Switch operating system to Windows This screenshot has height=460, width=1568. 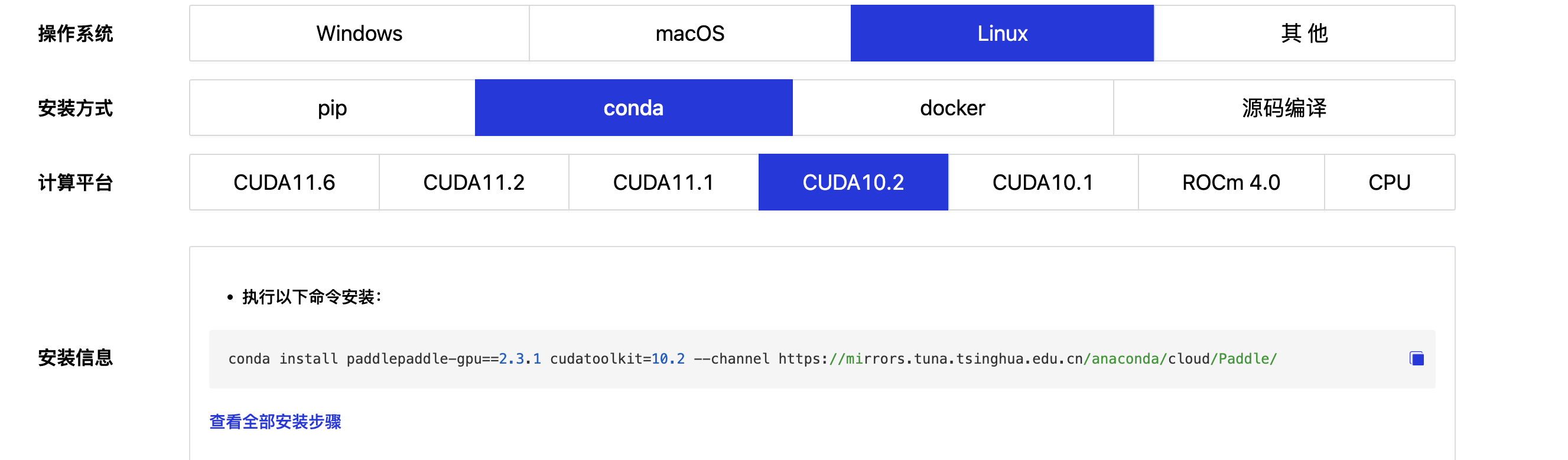(x=359, y=33)
